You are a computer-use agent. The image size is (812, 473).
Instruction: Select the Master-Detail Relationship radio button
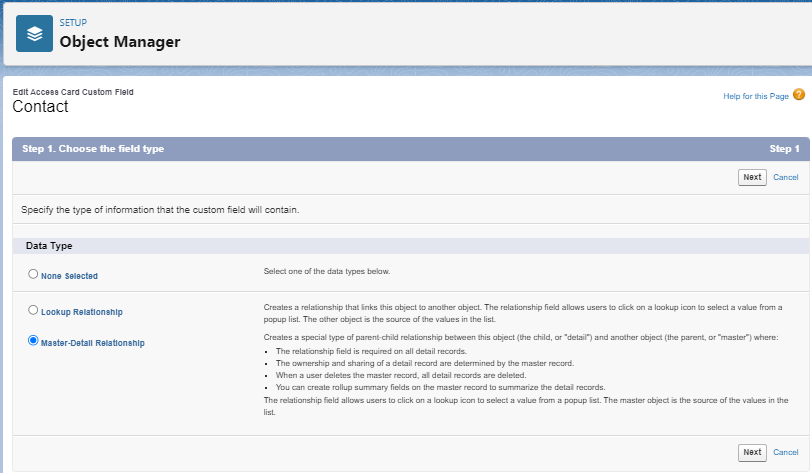[x=33, y=341]
